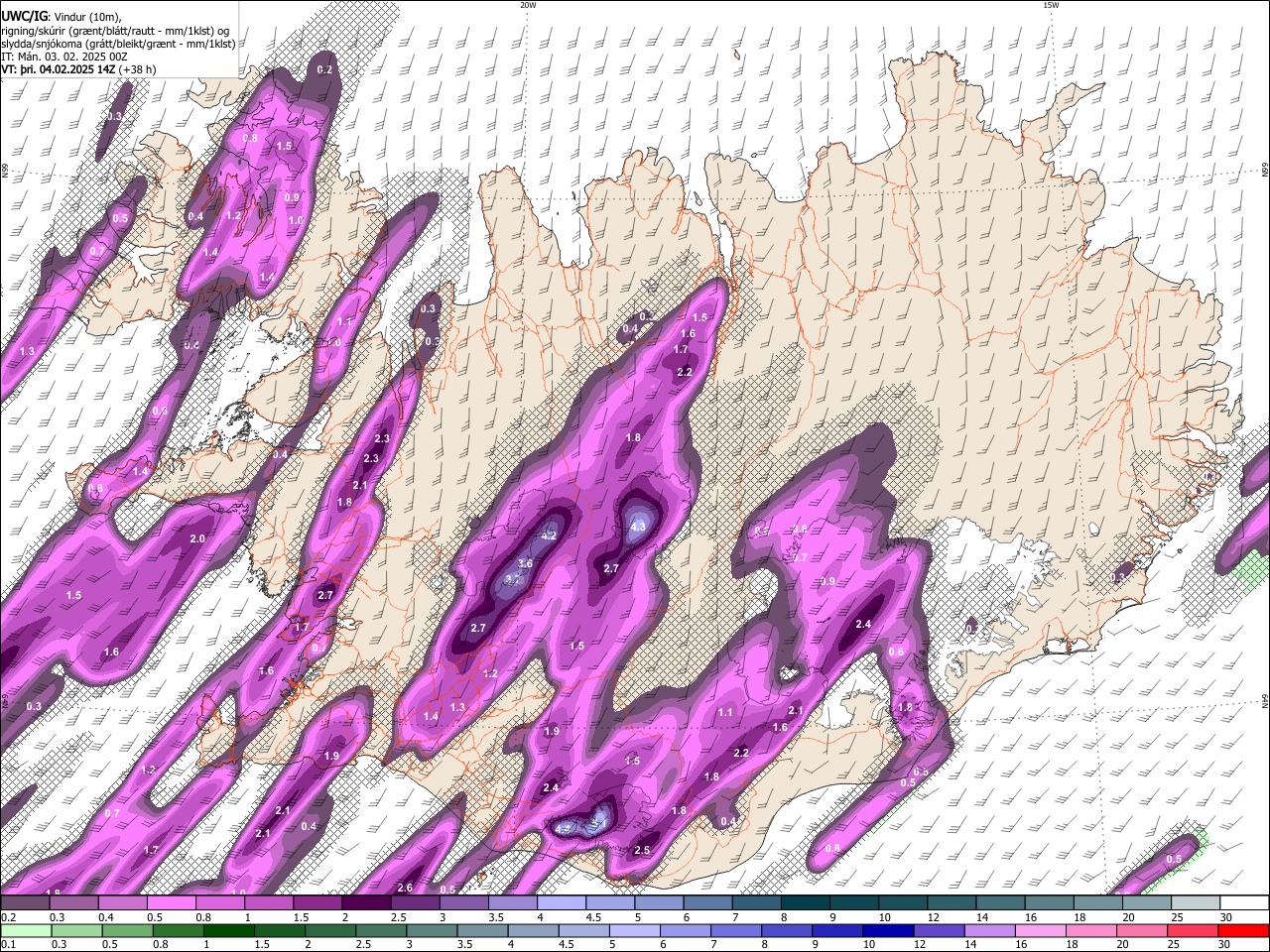Click the 'VT: þri. 04.02.2025 14Z' valid time
This screenshot has width=1270, height=952.
click(57, 69)
